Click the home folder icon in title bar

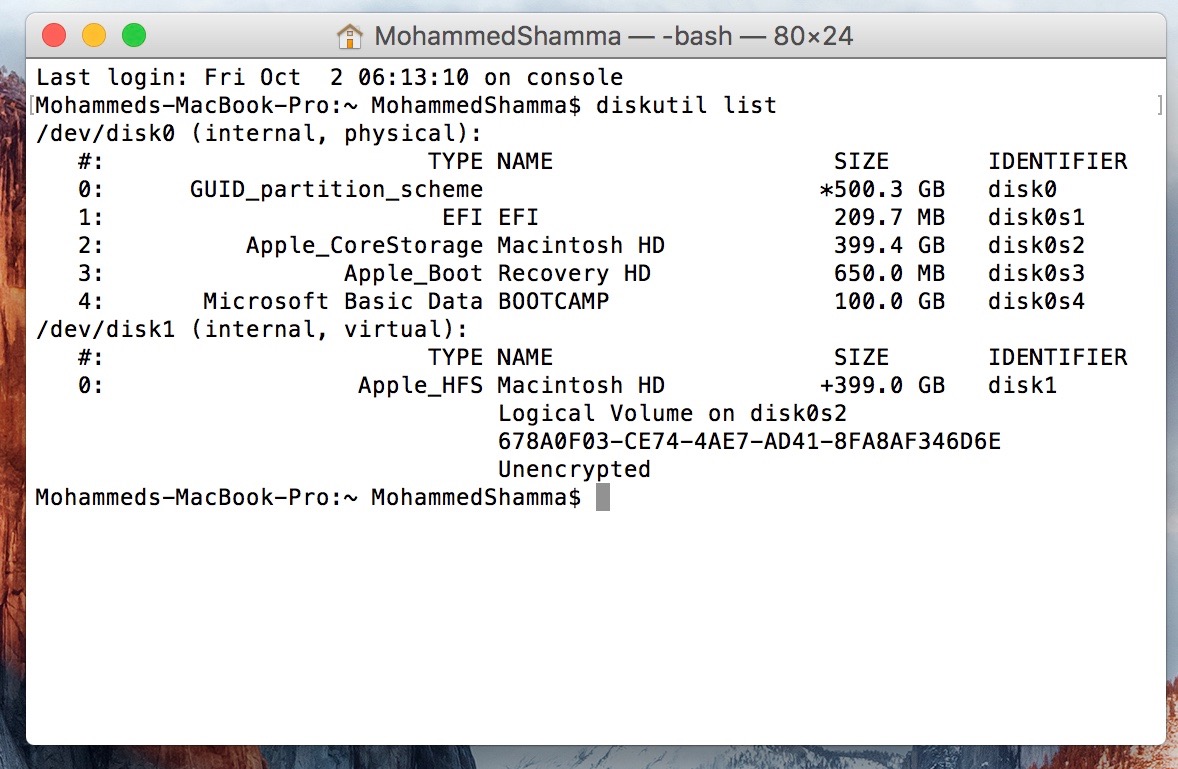(349, 35)
